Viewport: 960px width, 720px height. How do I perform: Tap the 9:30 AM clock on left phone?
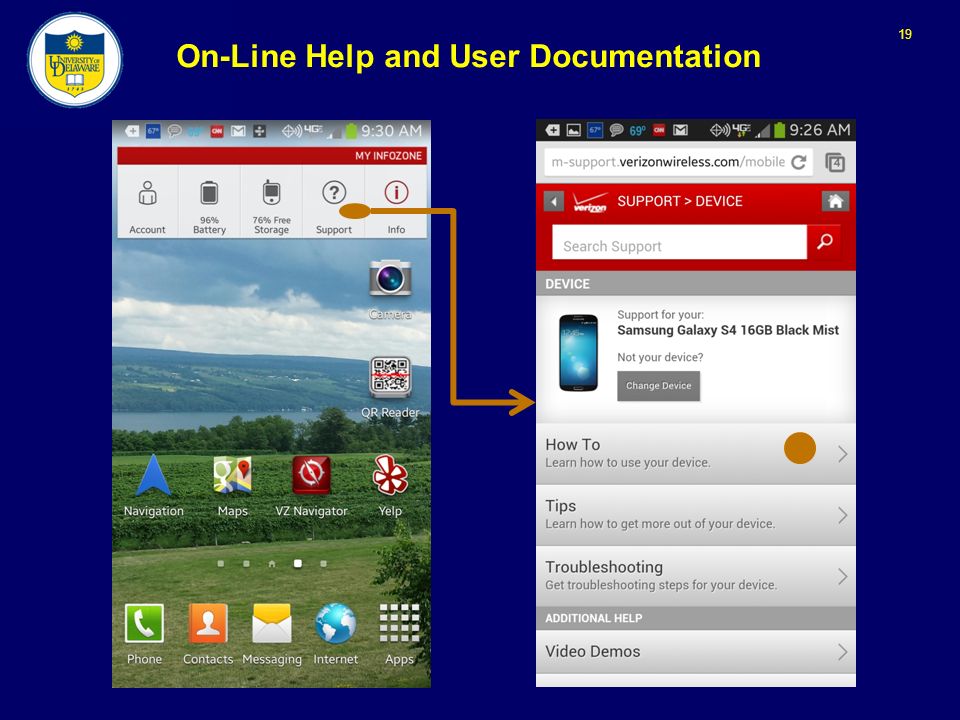[x=391, y=130]
